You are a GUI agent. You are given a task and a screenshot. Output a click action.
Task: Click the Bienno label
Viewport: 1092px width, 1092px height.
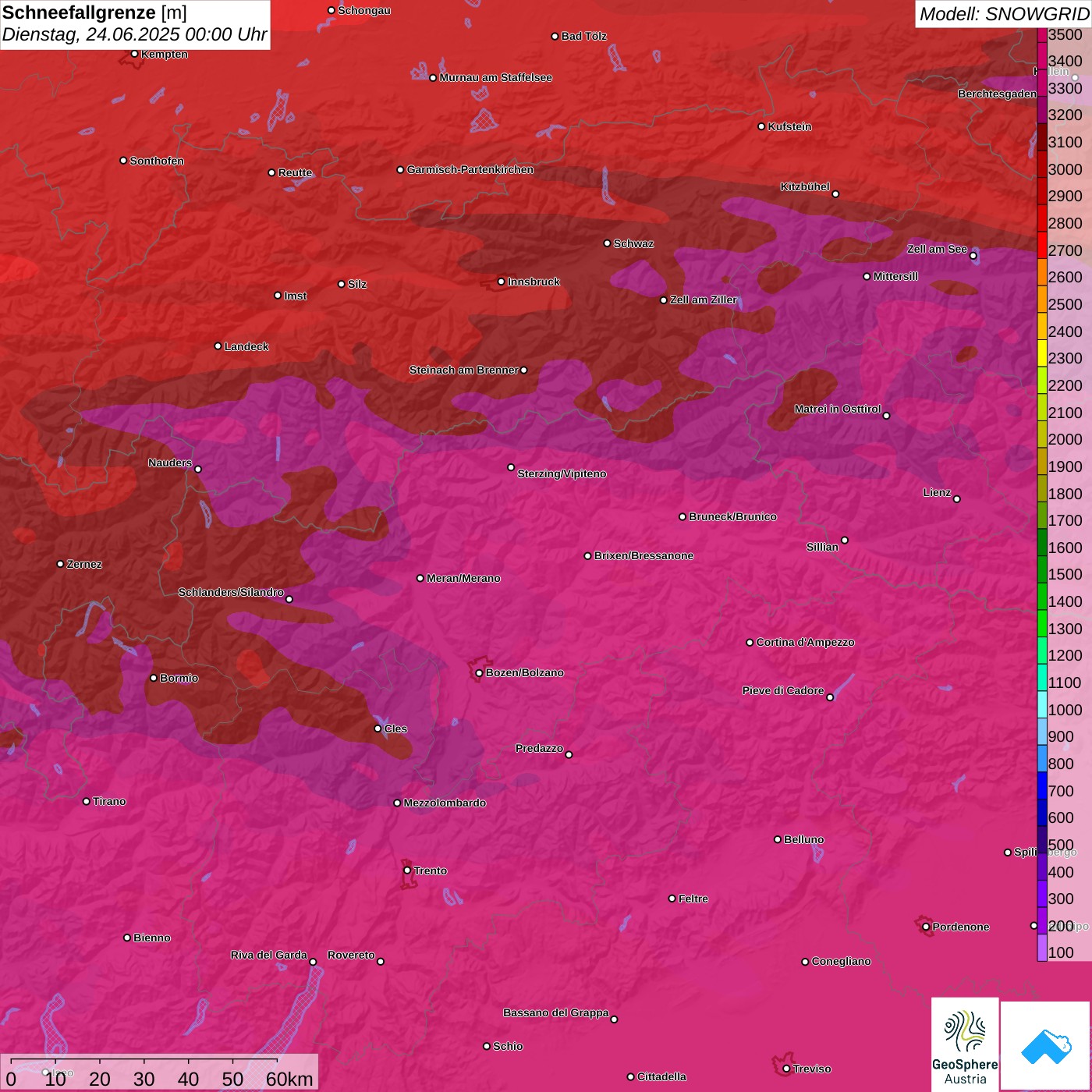tap(151, 938)
